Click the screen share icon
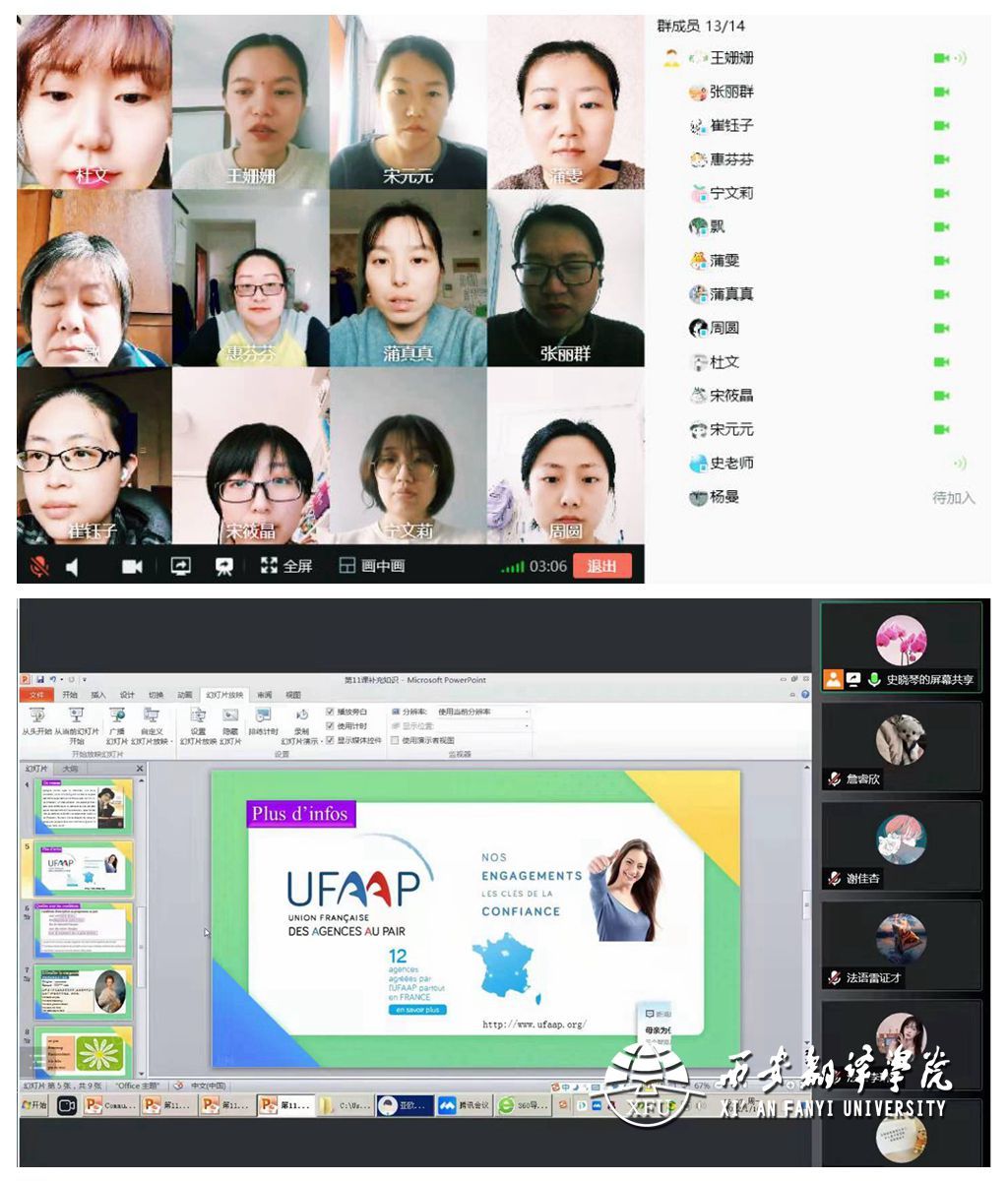The image size is (1008, 1181). [181, 566]
